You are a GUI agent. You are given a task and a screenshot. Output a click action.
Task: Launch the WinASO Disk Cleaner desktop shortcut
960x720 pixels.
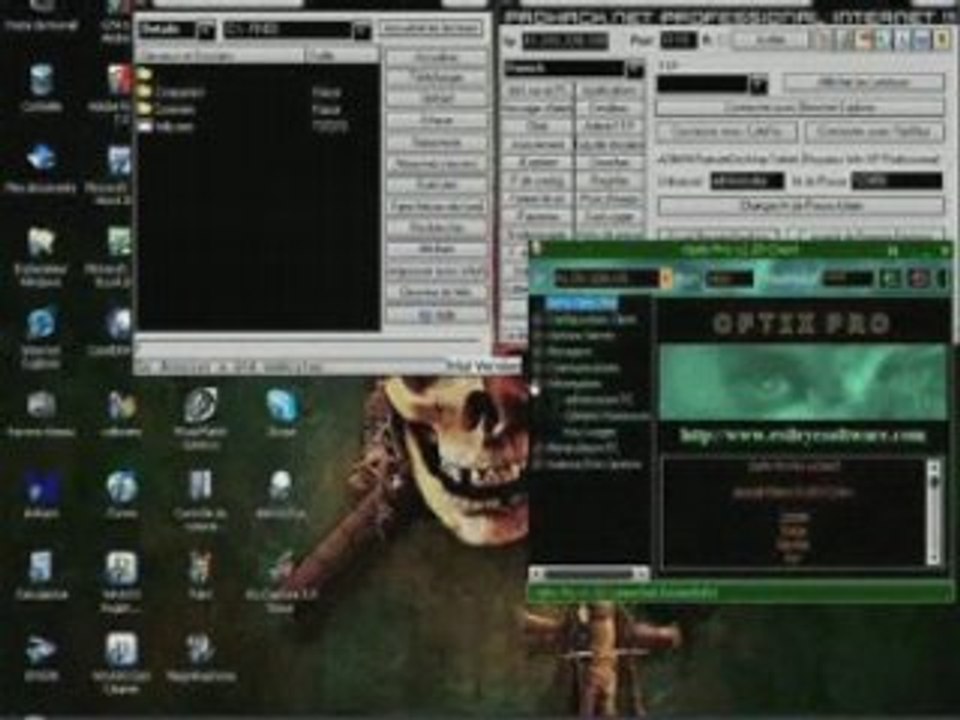tap(121, 662)
